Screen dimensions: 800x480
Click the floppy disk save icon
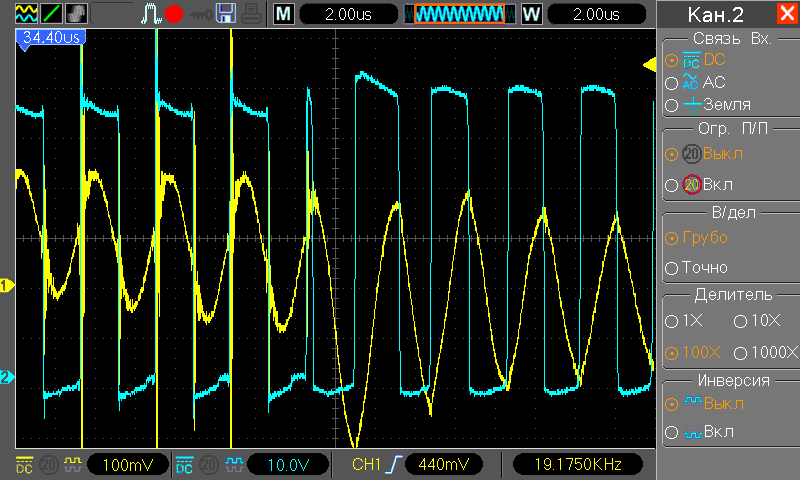[226, 14]
